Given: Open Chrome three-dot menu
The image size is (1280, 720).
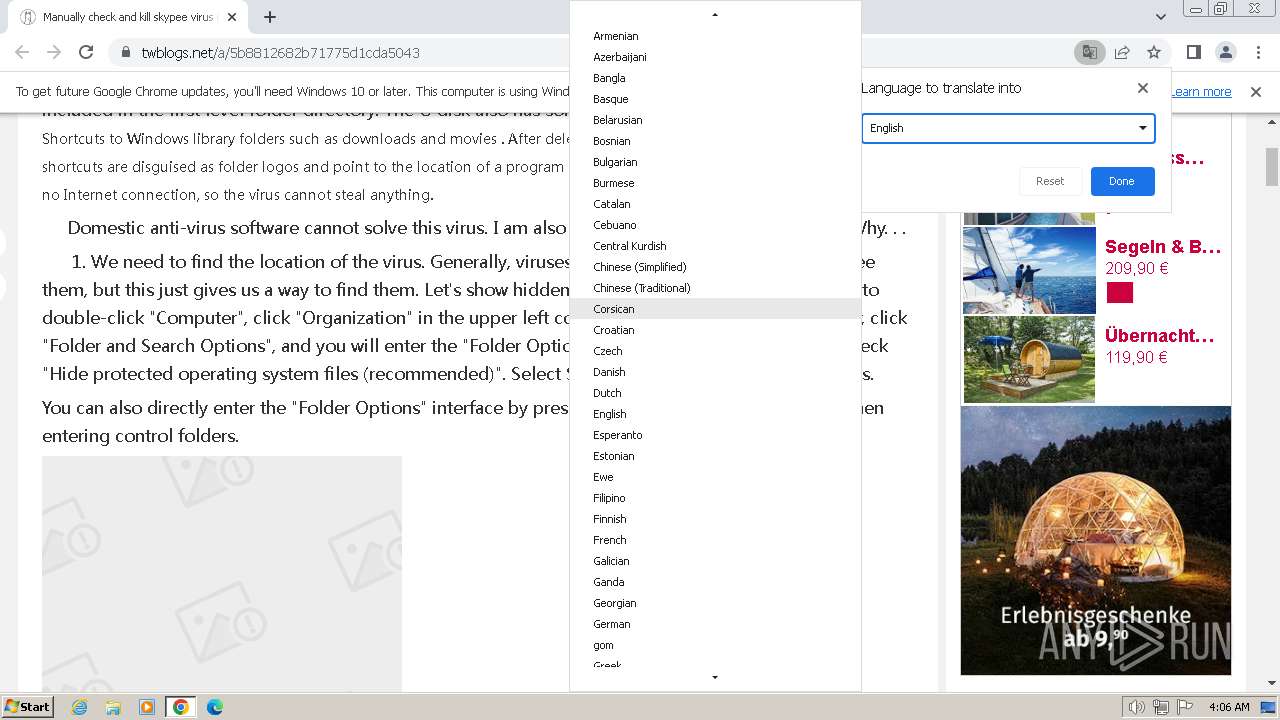Looking at the screenshot, I should pyautogui.click(x=1256, y=52).
